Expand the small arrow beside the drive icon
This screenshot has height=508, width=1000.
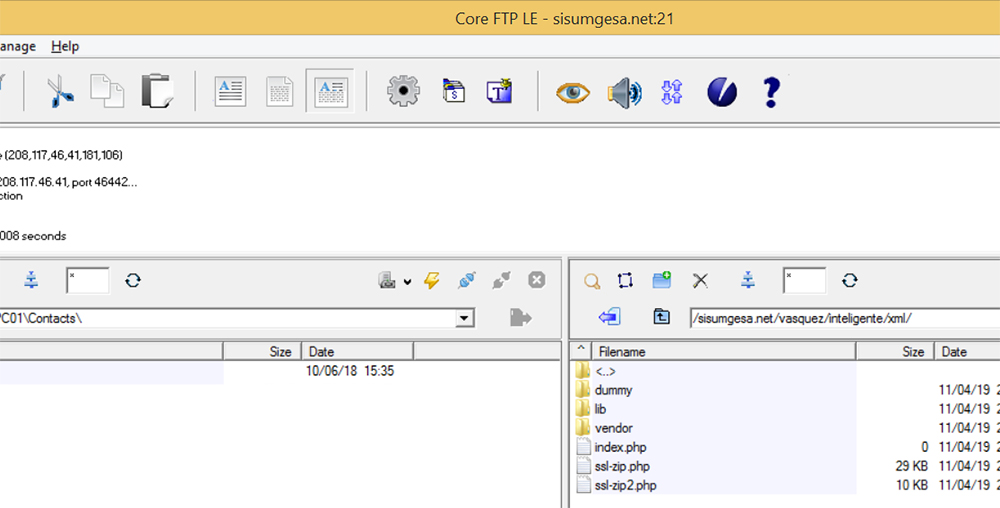pyautogui.click(x=407, y=281)
